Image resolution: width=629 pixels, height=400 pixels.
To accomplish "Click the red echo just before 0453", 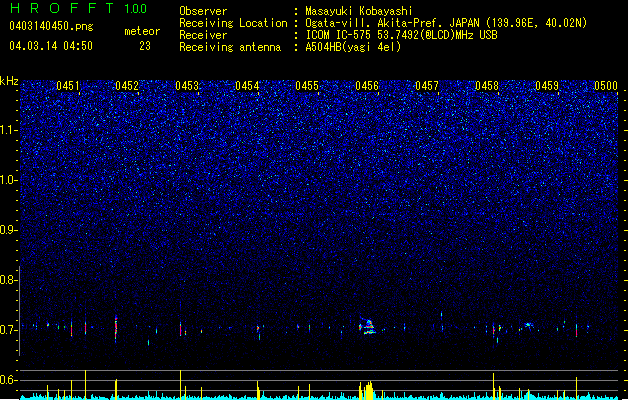I will (181, 328).
